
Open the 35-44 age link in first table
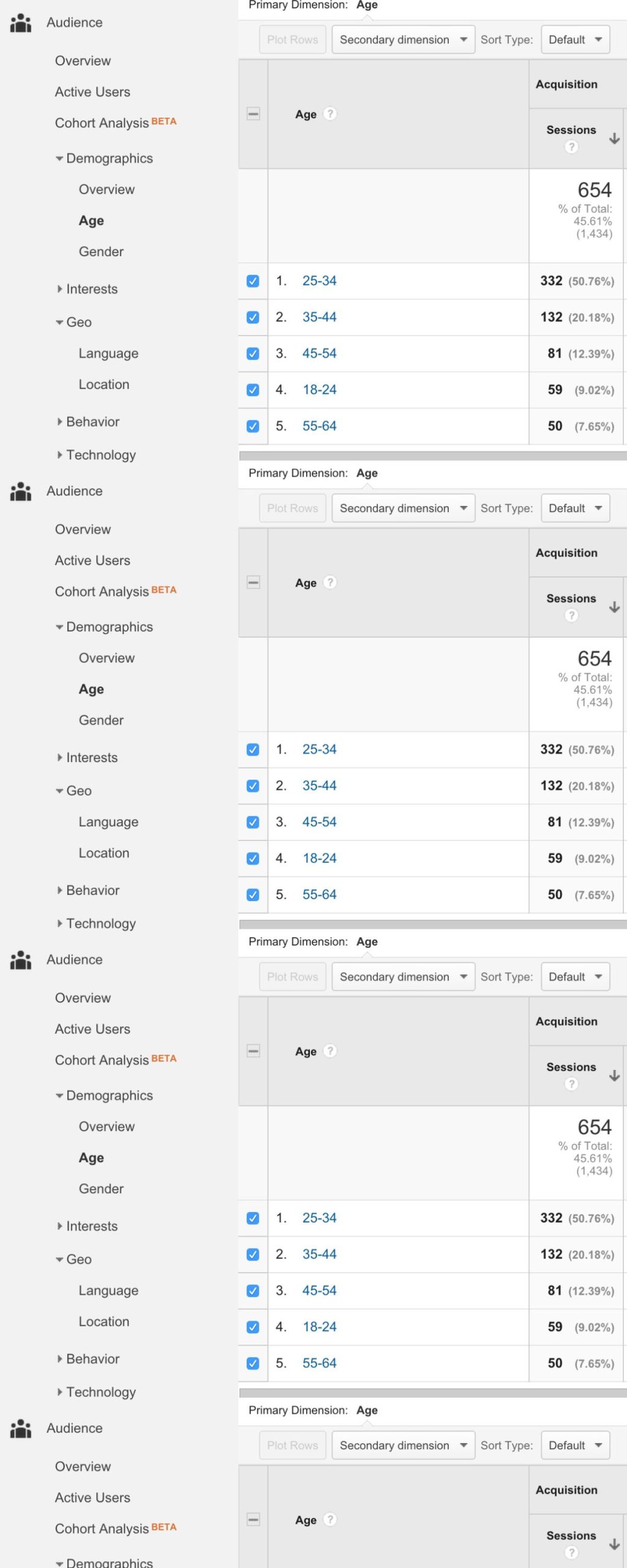click(319, 317)
